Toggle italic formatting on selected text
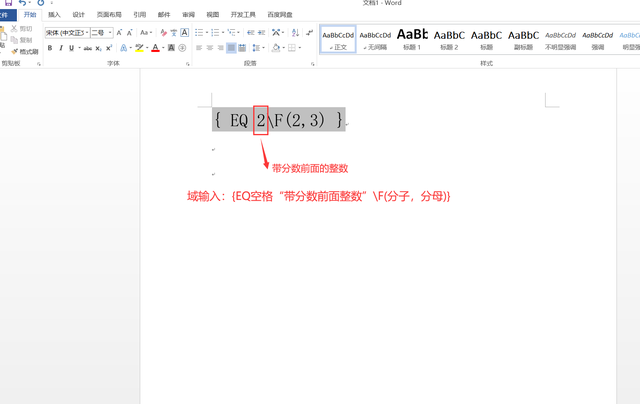 [x=61, y=48]
